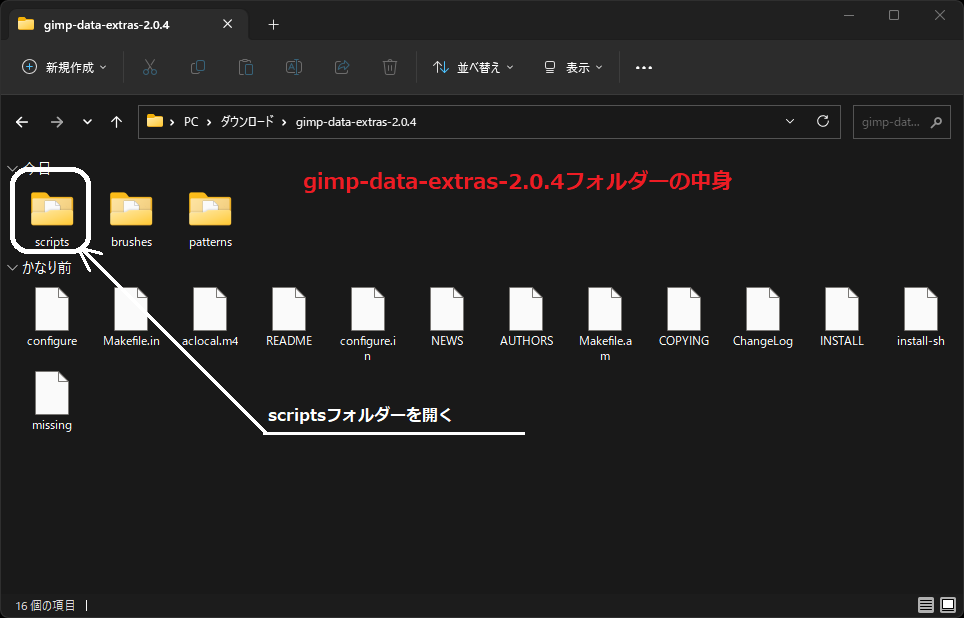
Task: Click the Delete trash can icon
Action: [x=389, y=67]
